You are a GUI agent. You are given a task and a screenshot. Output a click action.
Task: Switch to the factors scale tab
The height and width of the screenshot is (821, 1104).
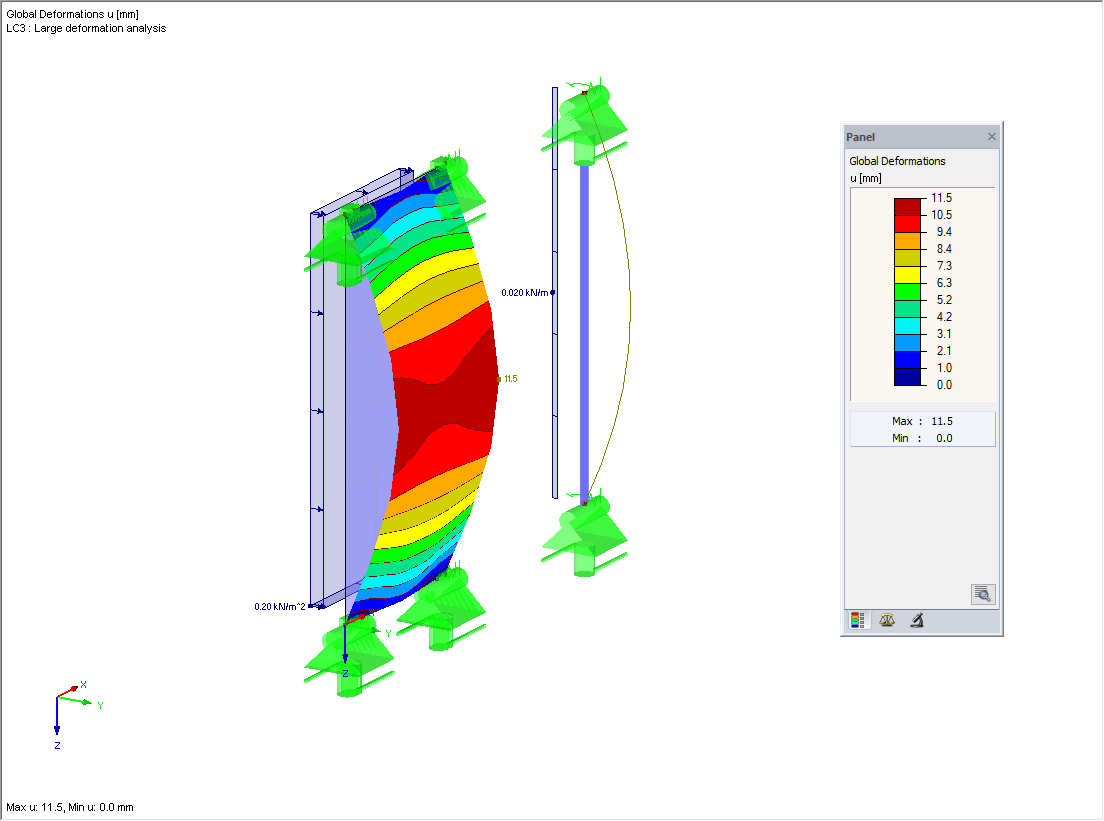[887, 620]
